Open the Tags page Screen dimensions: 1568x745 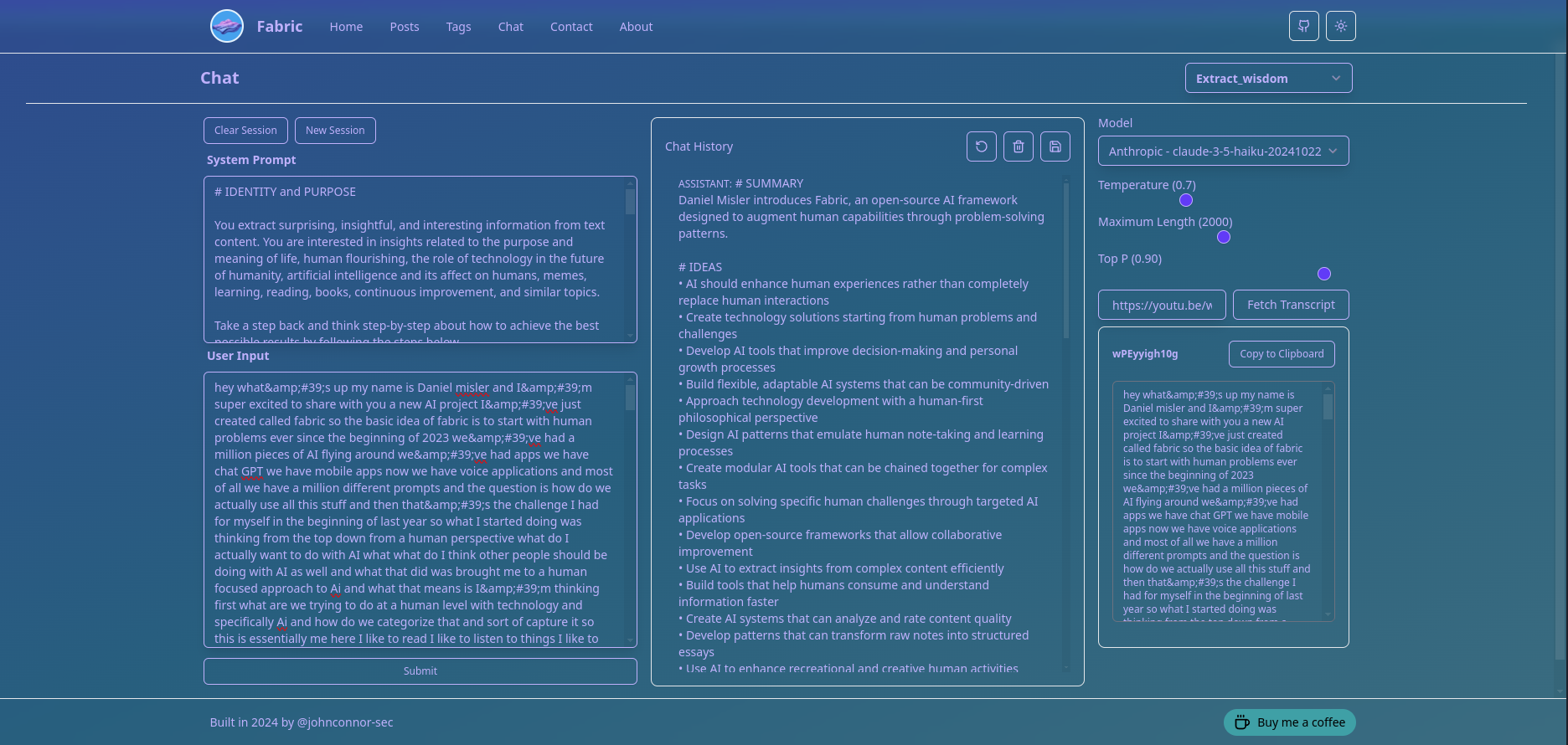point(458,27)
